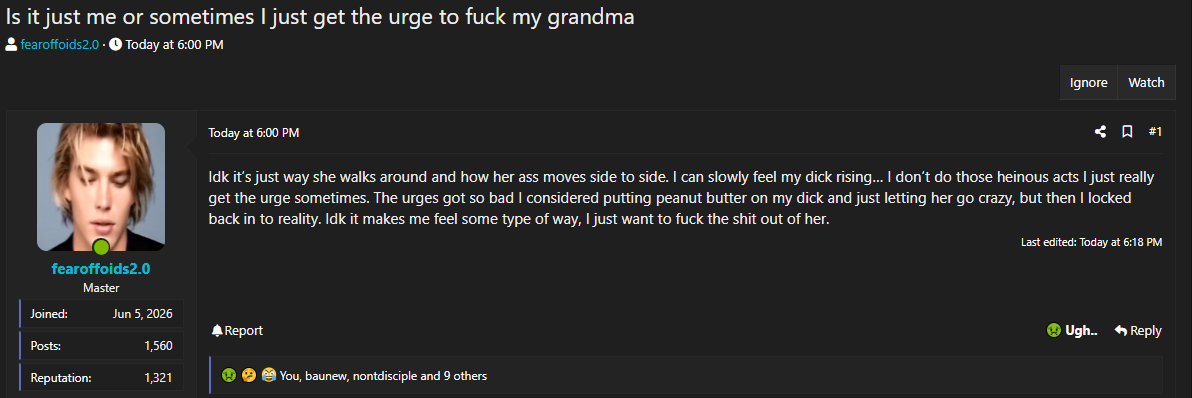
Task: Click the share icon on post #1
Action: click(1100, 132)
